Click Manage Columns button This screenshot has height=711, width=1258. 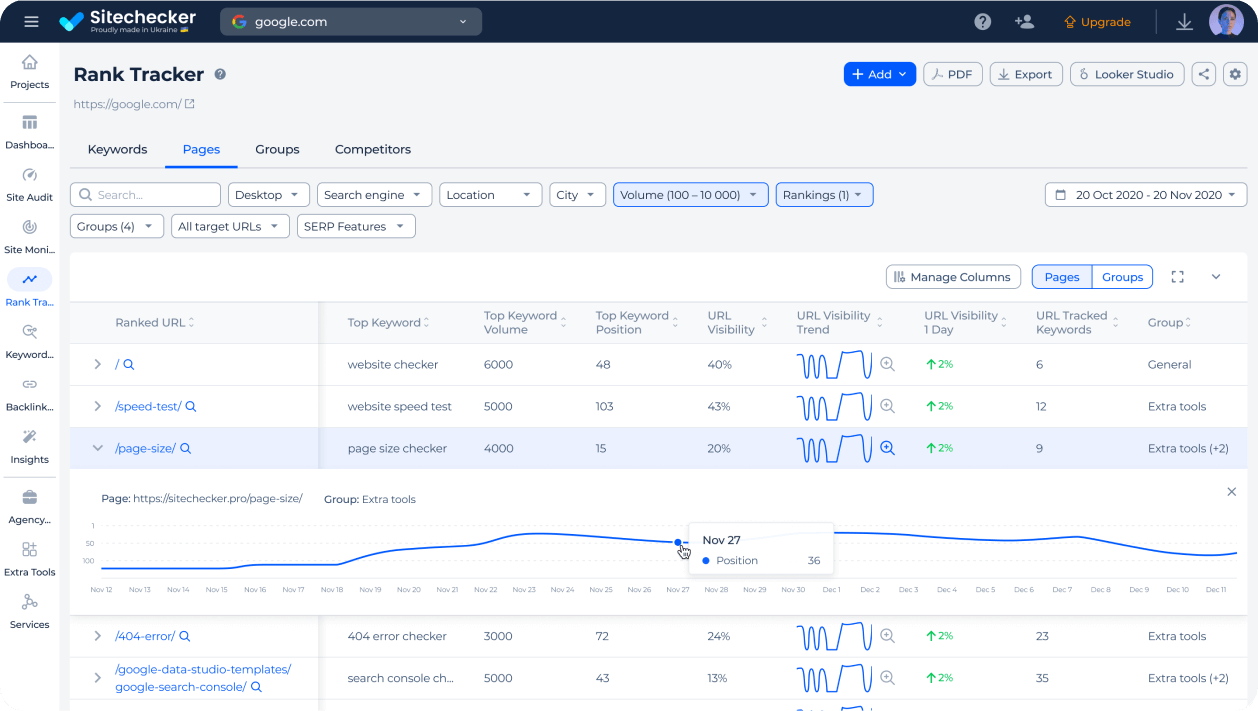953,277
